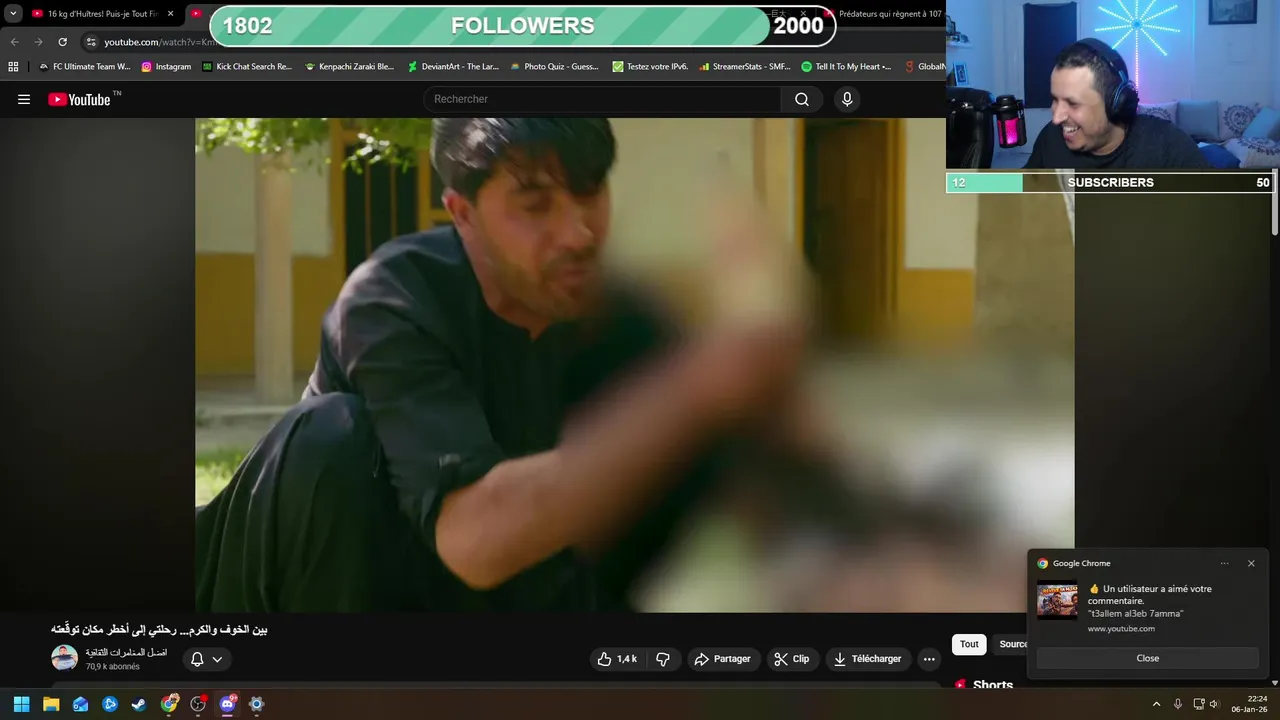Screen dimensions: 1280x720
Task: Open Kick Chat Search bookmark
Action: click(247, 67)
